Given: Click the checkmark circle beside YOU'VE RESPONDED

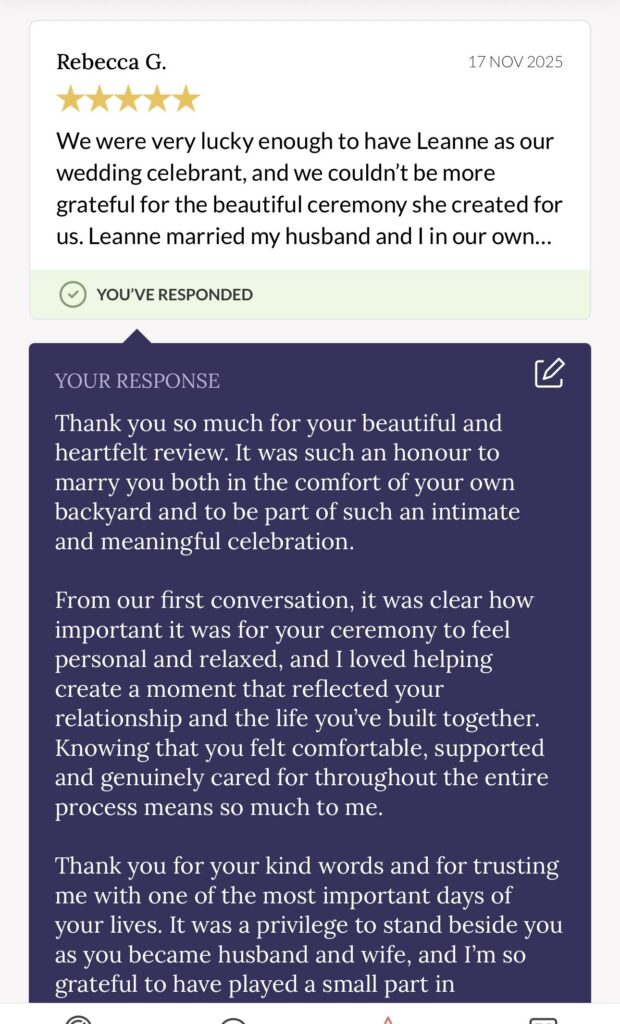Looking at the screenshot, I should 73,295.
